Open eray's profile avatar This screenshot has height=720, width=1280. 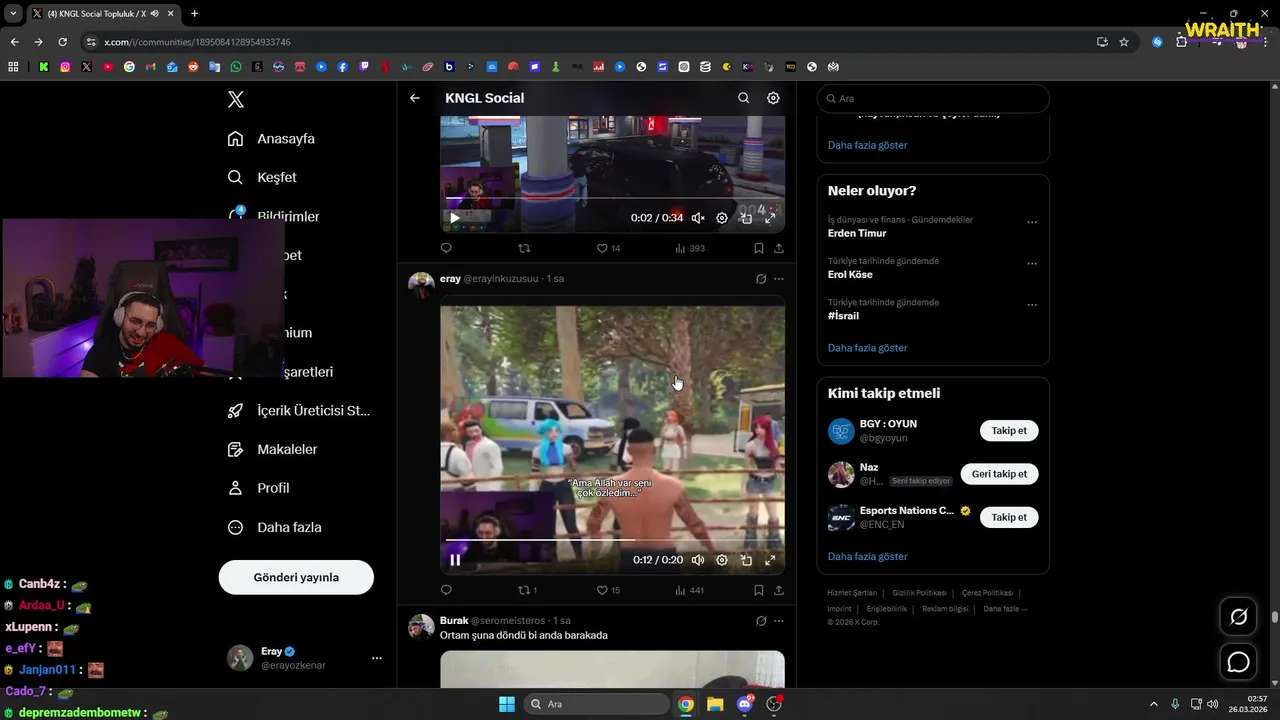(x=421, y=285)
